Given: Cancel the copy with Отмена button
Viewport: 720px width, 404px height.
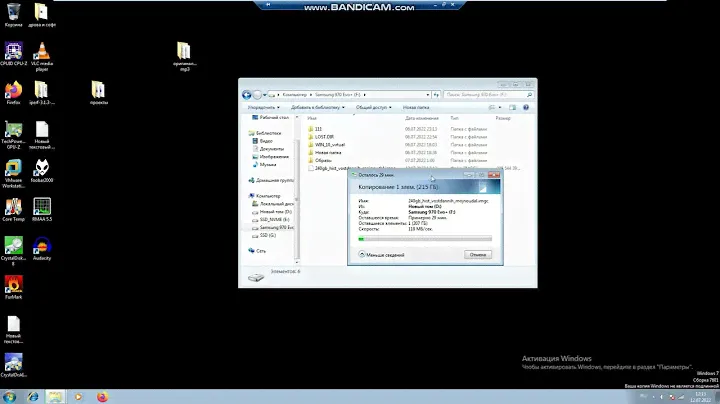Looking at the screenshot, I should tap(477, 255).
